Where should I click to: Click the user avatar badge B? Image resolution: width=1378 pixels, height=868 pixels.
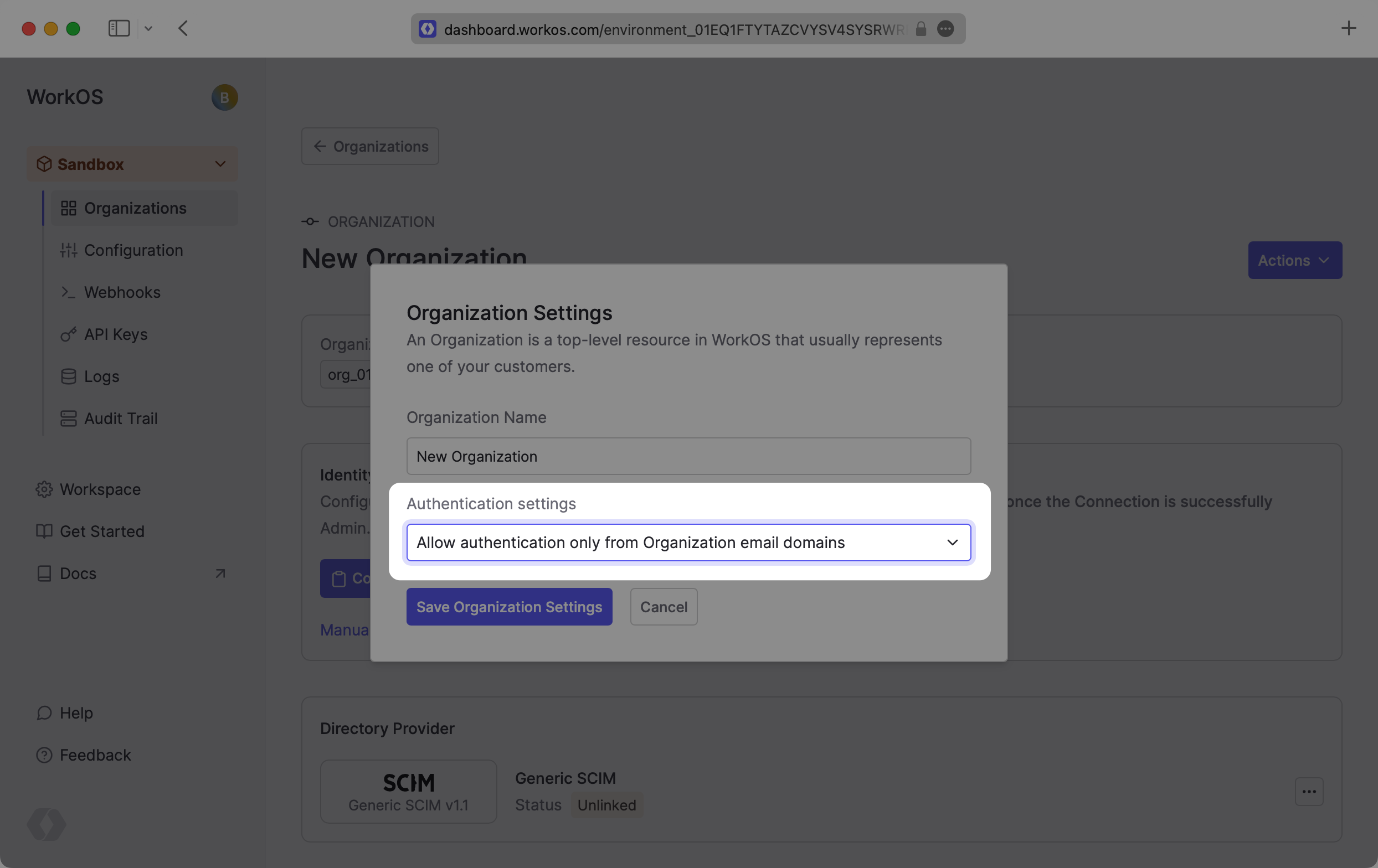pos(224,98)
